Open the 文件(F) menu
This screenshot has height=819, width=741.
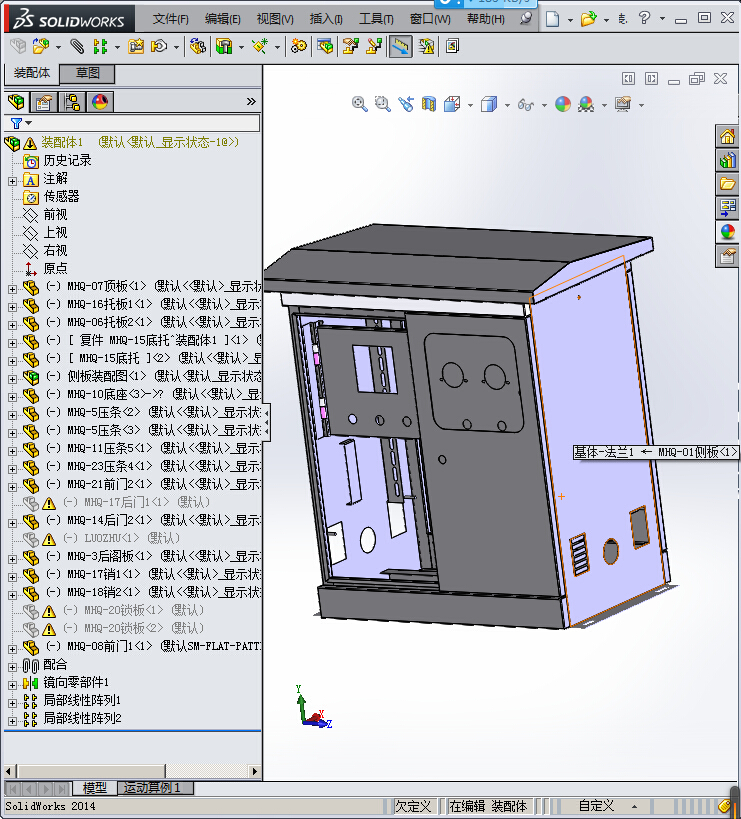click(170, 19)
